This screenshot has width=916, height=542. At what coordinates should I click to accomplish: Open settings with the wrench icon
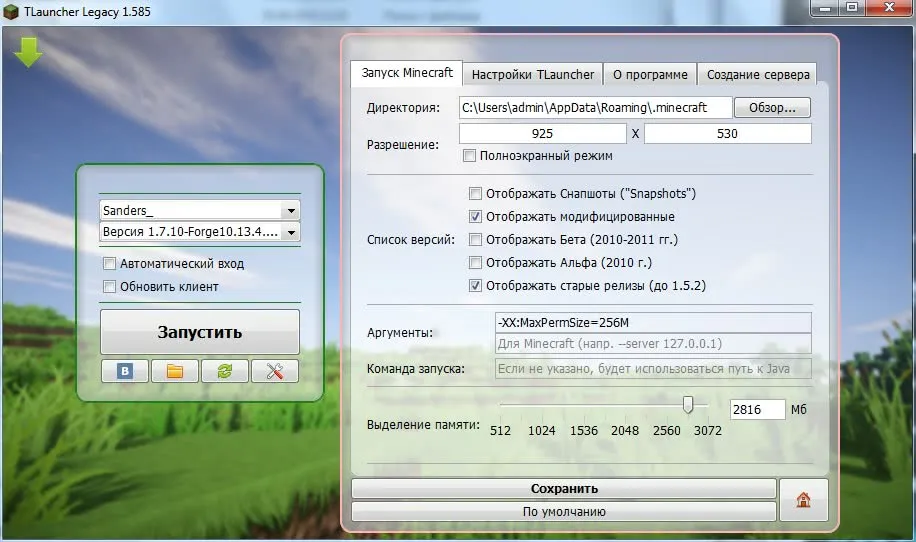(x=275, y=371)
